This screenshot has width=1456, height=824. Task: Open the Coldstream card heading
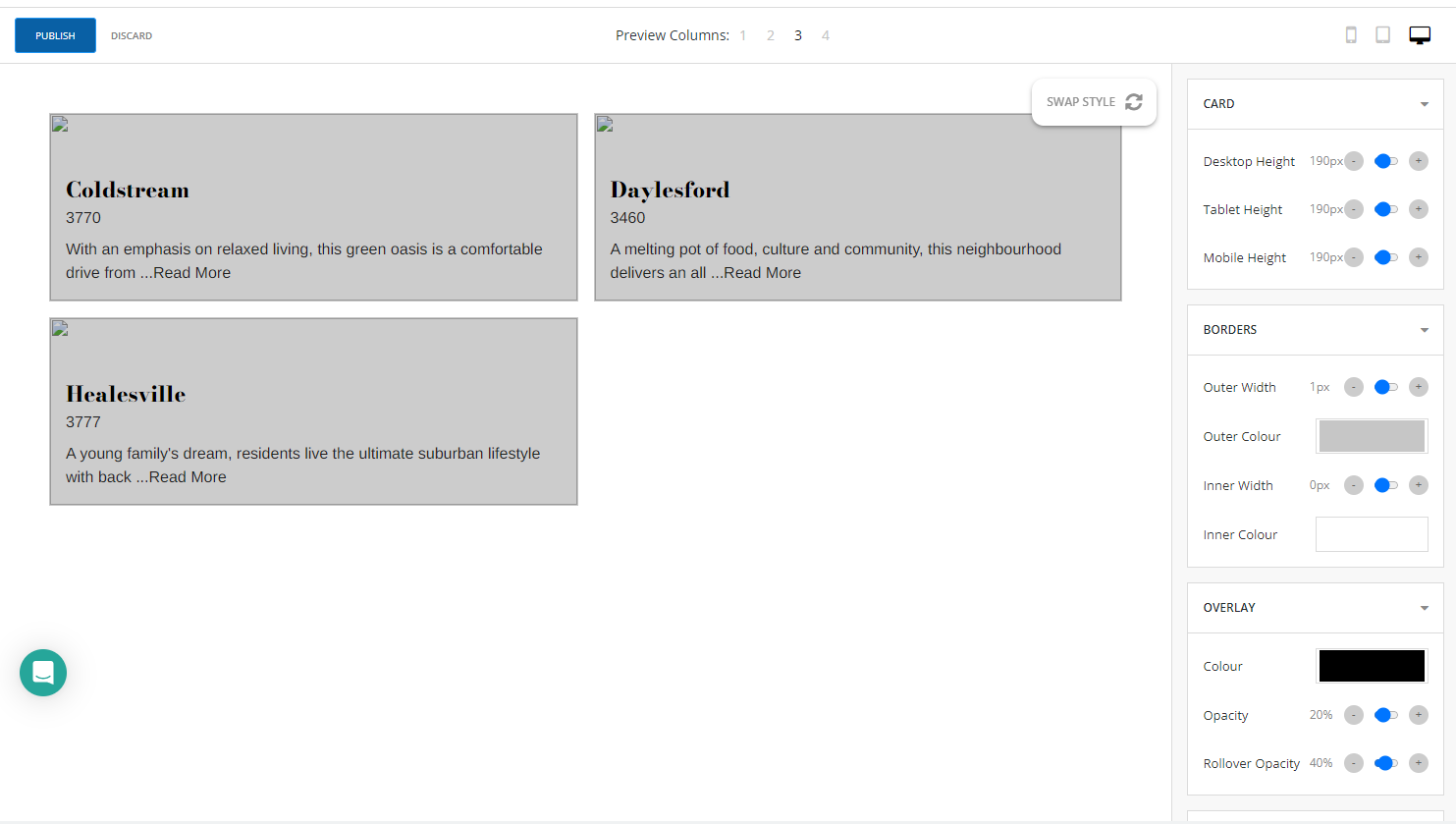tap(128, 190)
